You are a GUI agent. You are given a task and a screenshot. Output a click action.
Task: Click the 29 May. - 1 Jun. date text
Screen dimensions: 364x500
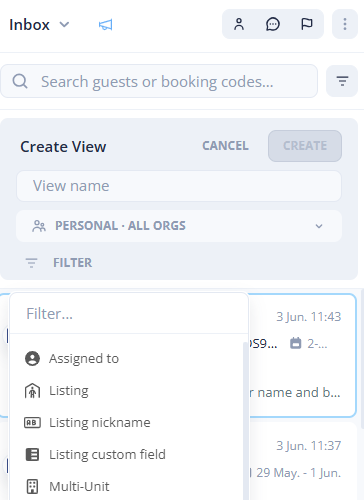(x=299, y=473)
